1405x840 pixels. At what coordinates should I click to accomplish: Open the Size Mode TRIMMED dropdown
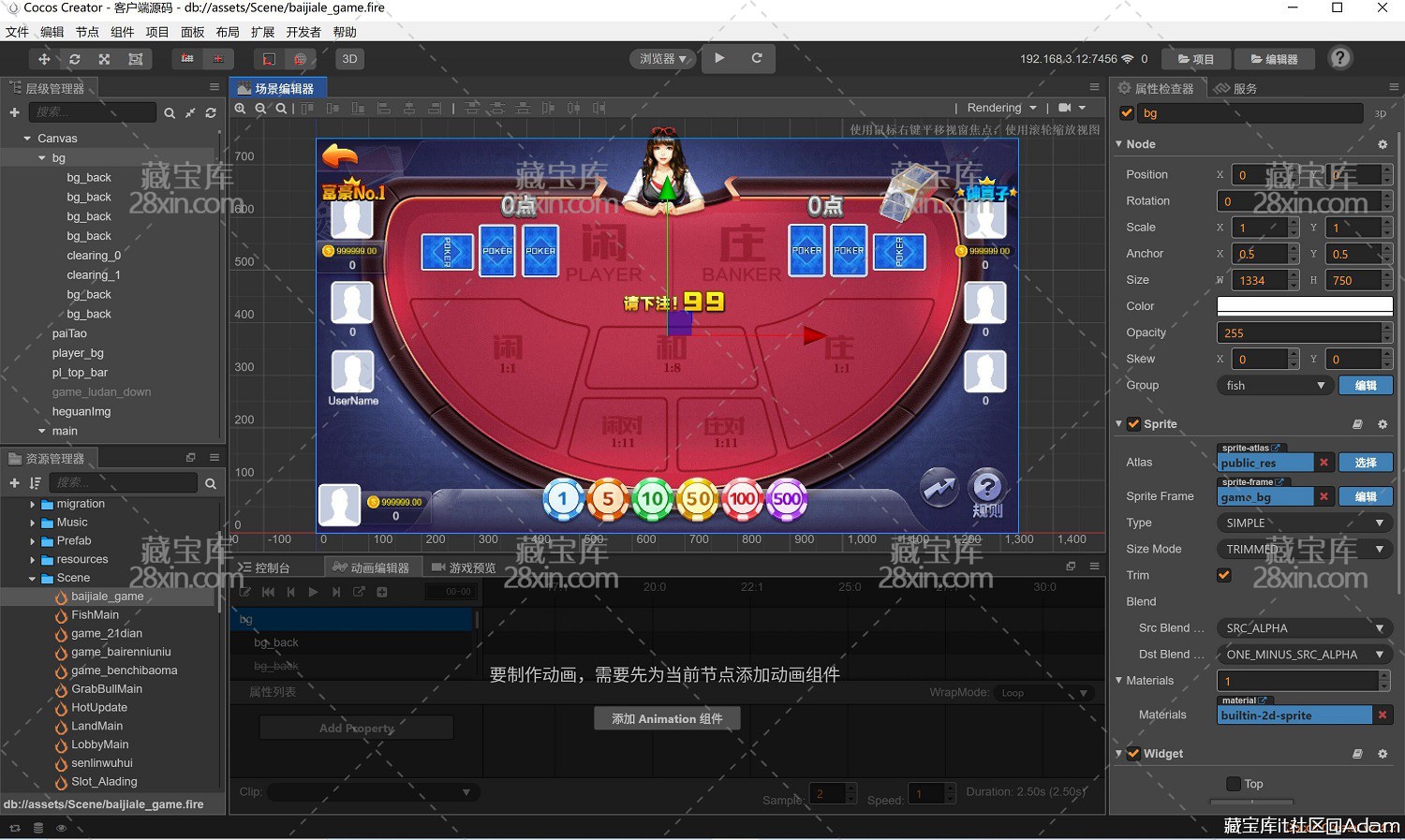pyautogui.click(x=1304, y=549)
